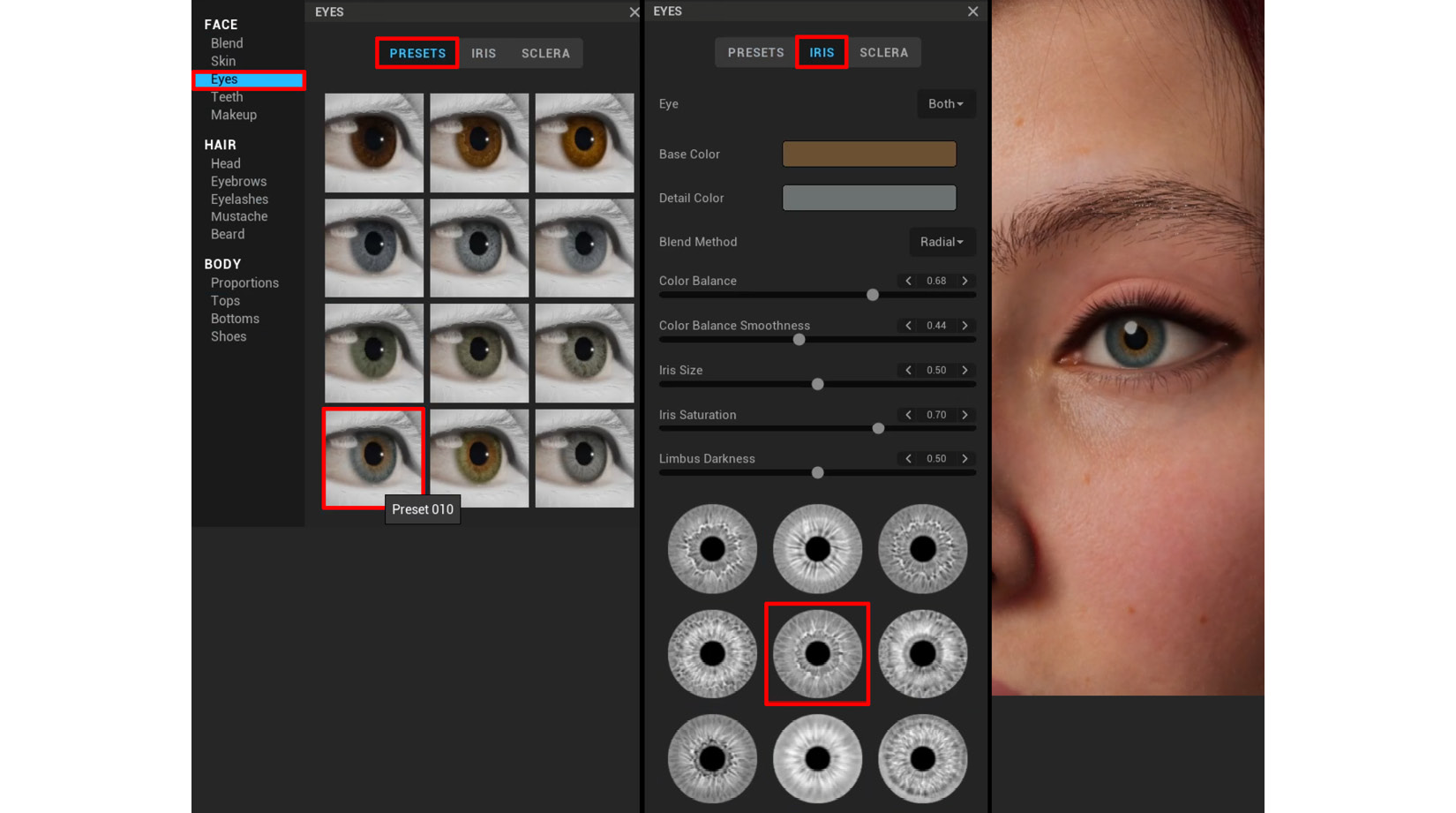Choose the Preset 010 eye thumbnail
Viewport: 1456px width, 813px height.
pos(374,458)
